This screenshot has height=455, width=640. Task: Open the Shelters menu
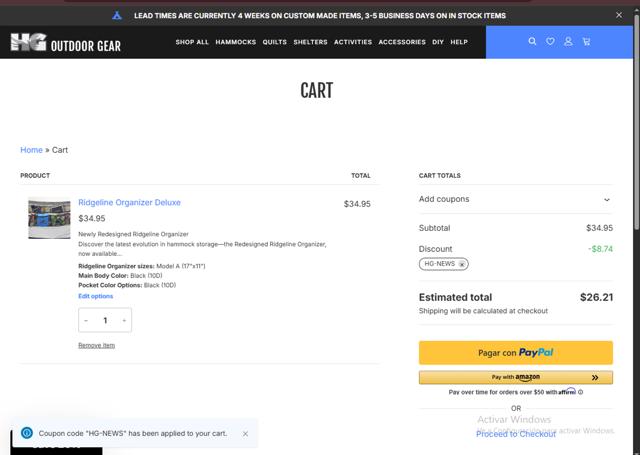click(310, 42)
